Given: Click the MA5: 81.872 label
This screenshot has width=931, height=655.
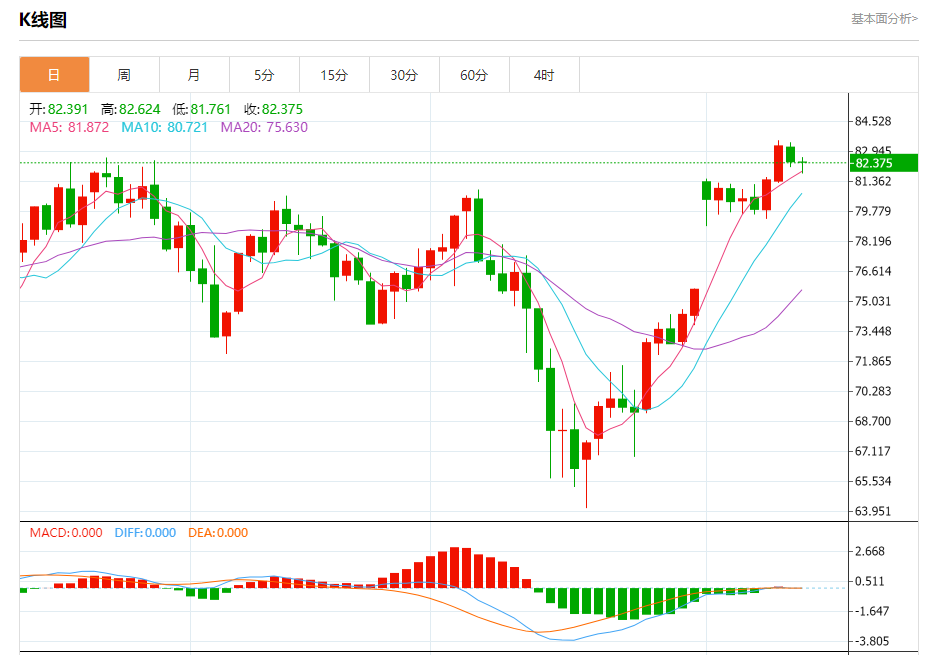Looking at the screenshot, I should [x=69, y=127].
